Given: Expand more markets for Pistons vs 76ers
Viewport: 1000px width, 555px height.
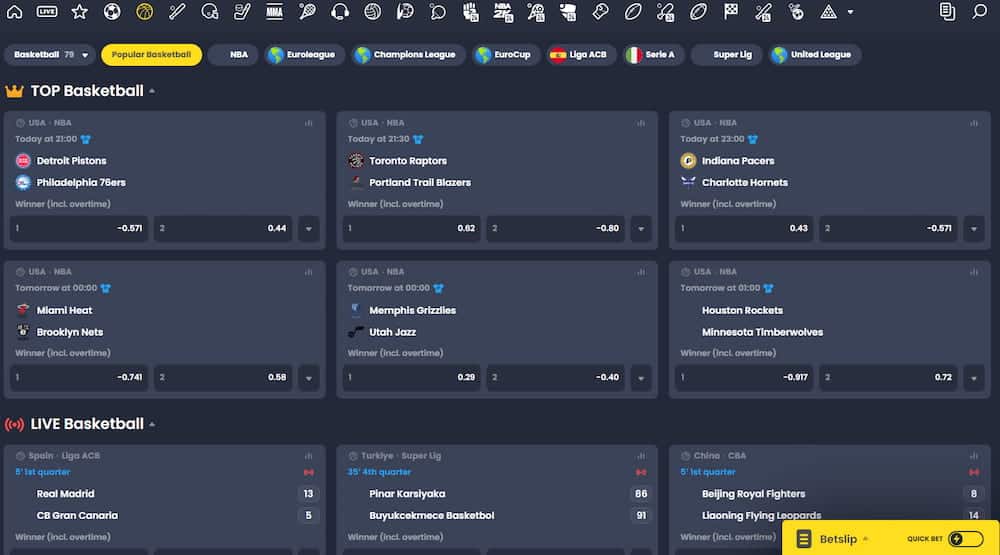Looking at the screenshot, I should click(309, 228).
